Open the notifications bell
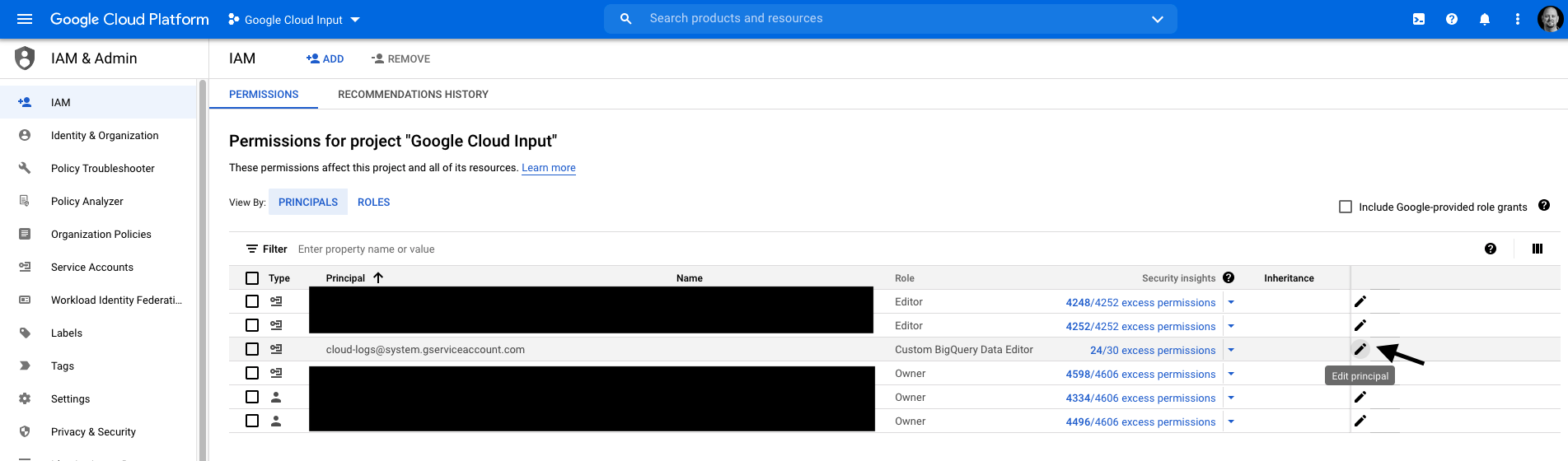This screenshot has height=461, width=1568. [x=1485, y=19]
